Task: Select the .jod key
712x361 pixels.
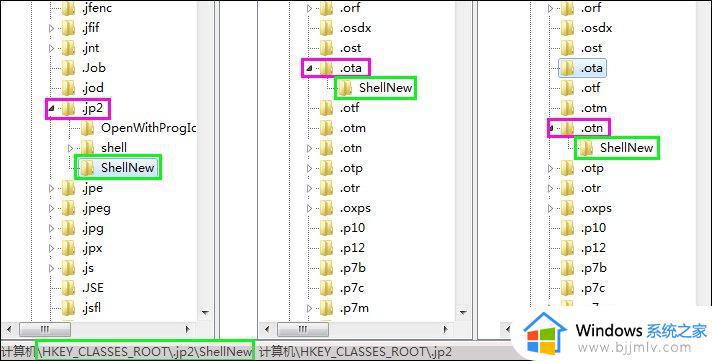Action: (x=93, y=88)
